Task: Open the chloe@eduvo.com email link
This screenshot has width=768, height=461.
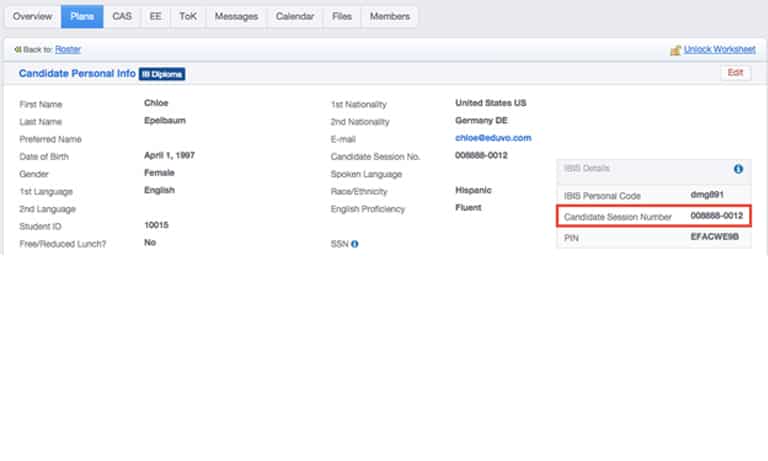Action: point(493,138)
